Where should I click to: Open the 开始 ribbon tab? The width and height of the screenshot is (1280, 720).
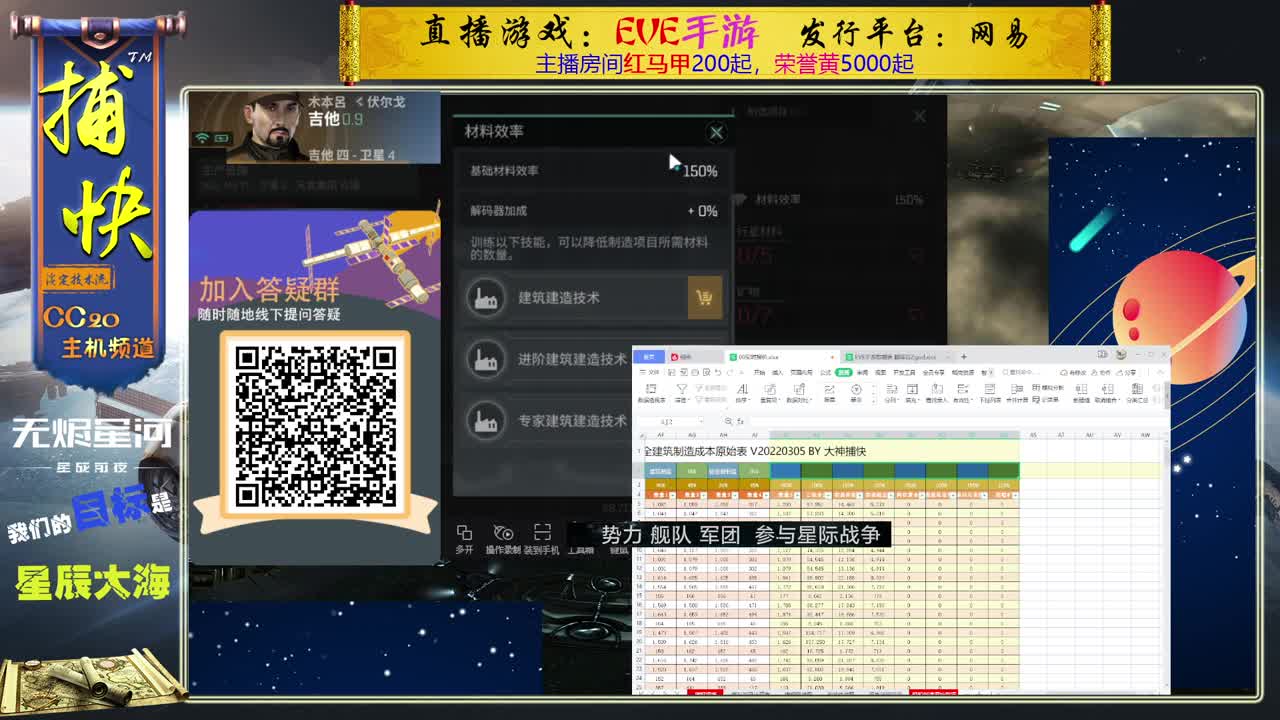[x=759, y=372]
